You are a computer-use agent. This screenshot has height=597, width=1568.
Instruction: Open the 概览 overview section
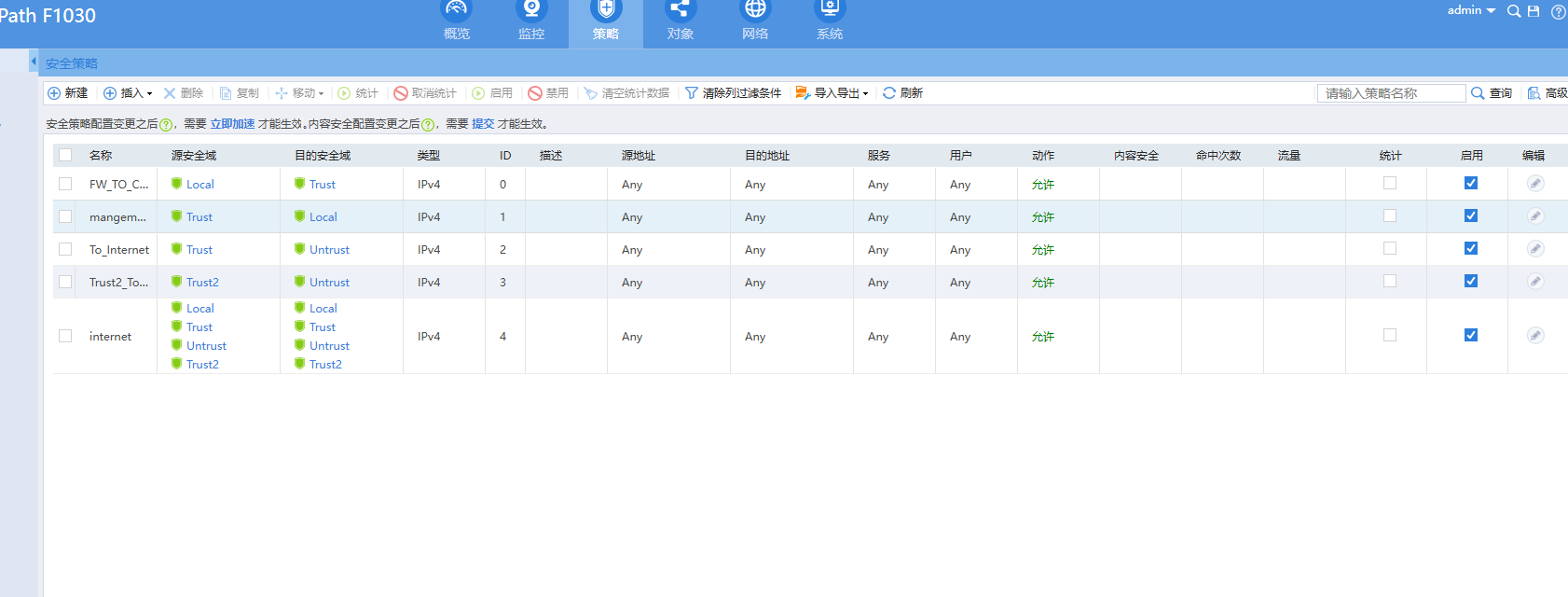[457, 22]
